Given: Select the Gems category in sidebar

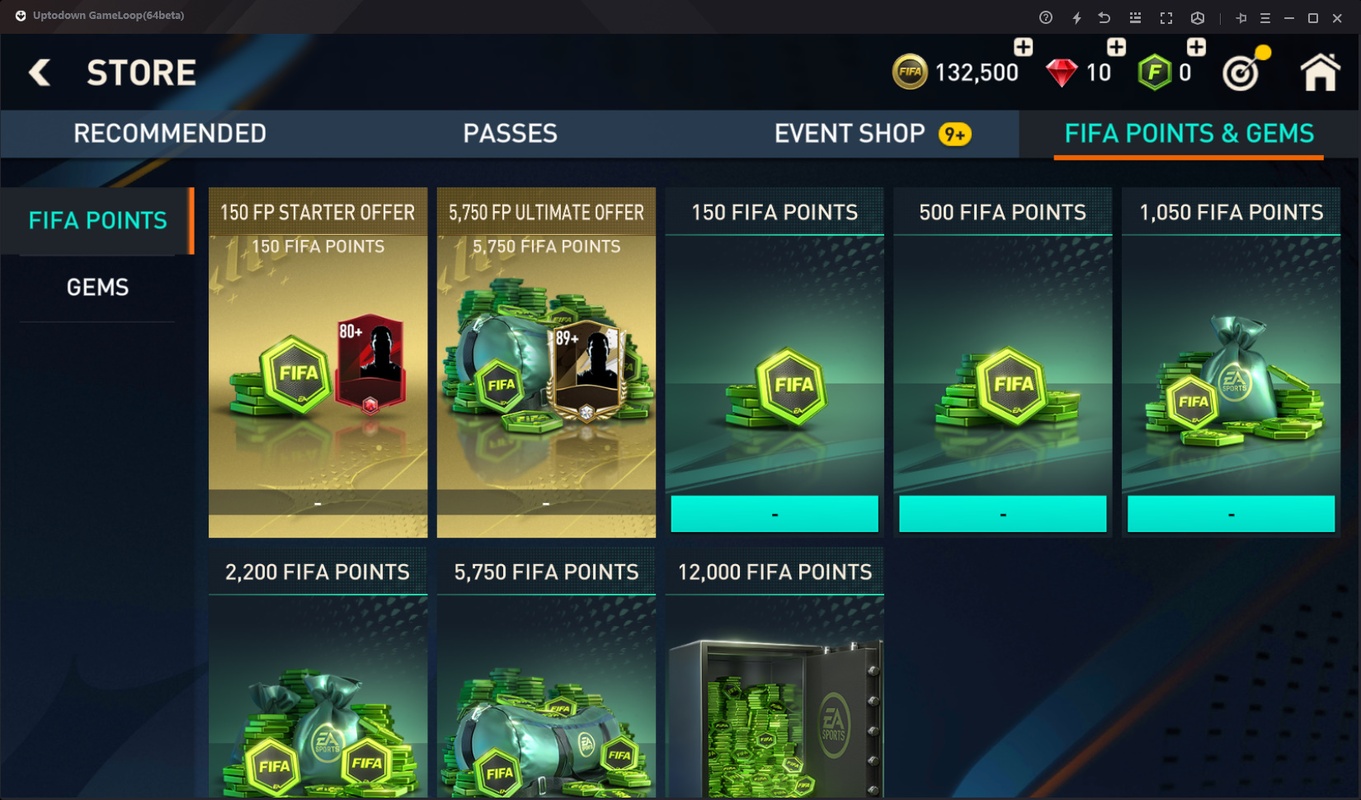Looking at the screenshot, I should tap(97, 288).
